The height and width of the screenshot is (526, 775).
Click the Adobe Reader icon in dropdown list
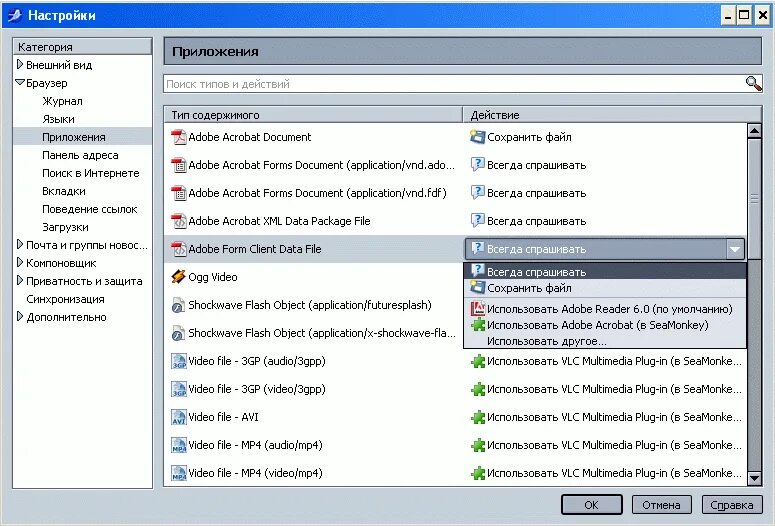tap(477, 308)
